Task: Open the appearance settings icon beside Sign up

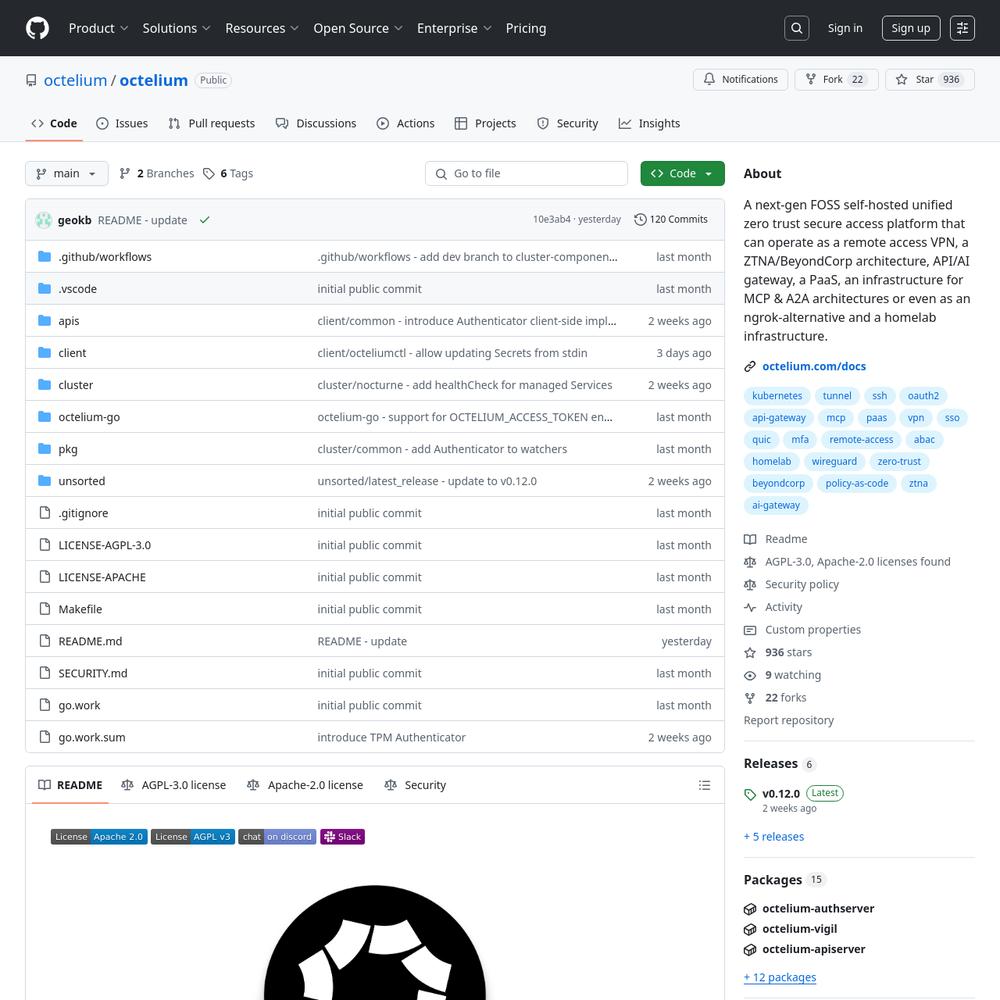Action: coord(962,28)
